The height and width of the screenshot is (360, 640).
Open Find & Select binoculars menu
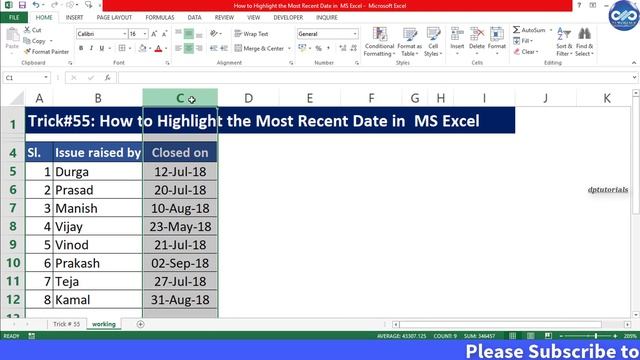point(584,42)
